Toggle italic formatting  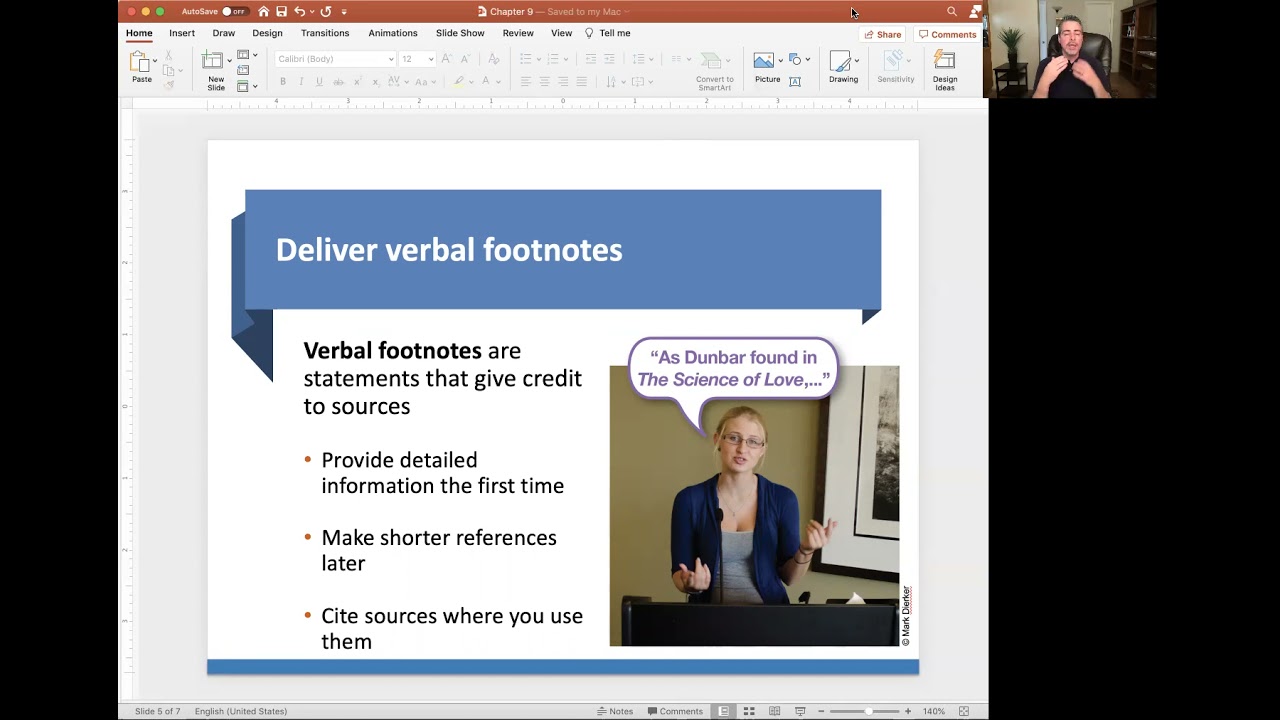click(x=301, y=82)
